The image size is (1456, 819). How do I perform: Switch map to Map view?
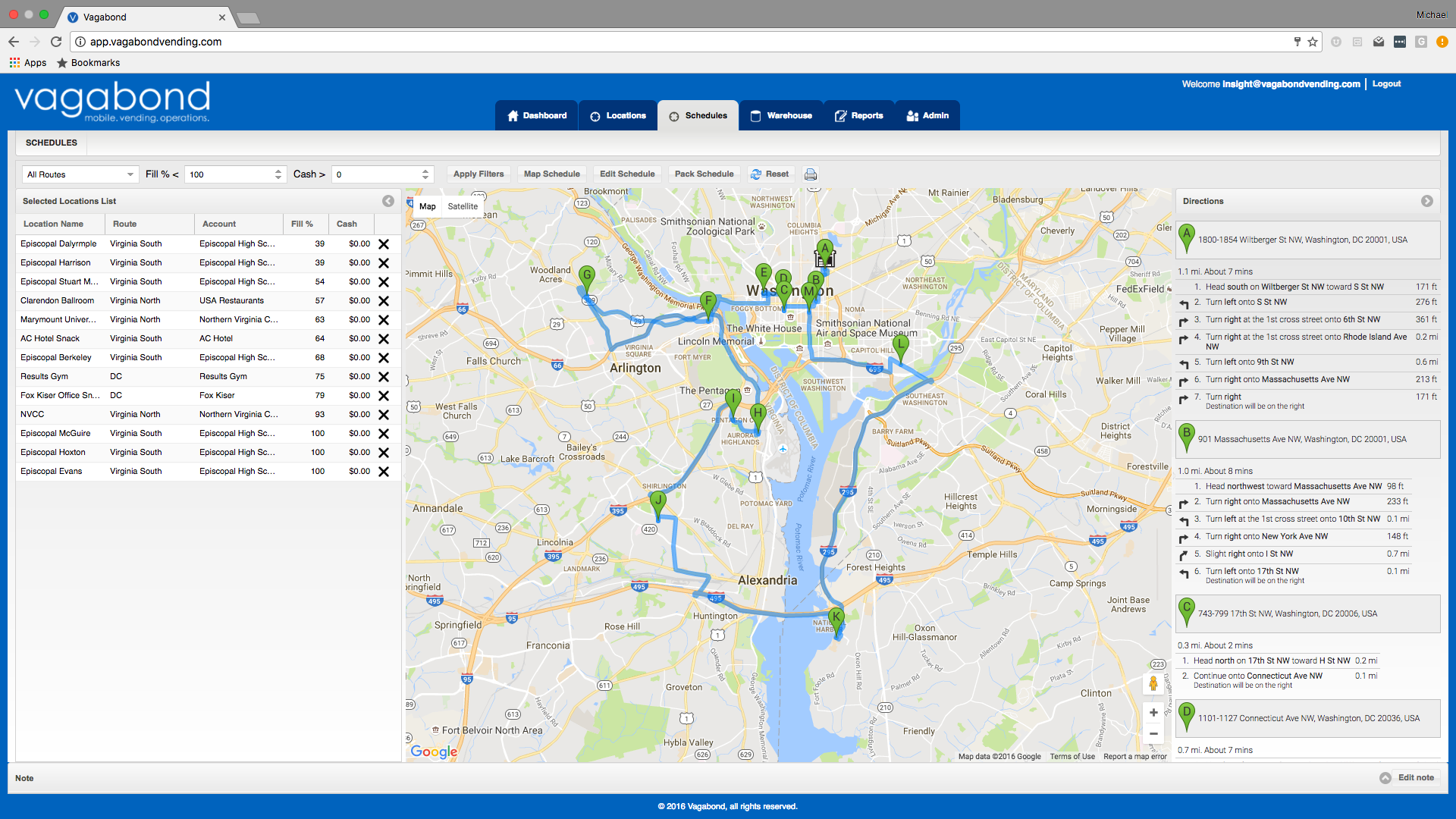(x=428, y=206)
